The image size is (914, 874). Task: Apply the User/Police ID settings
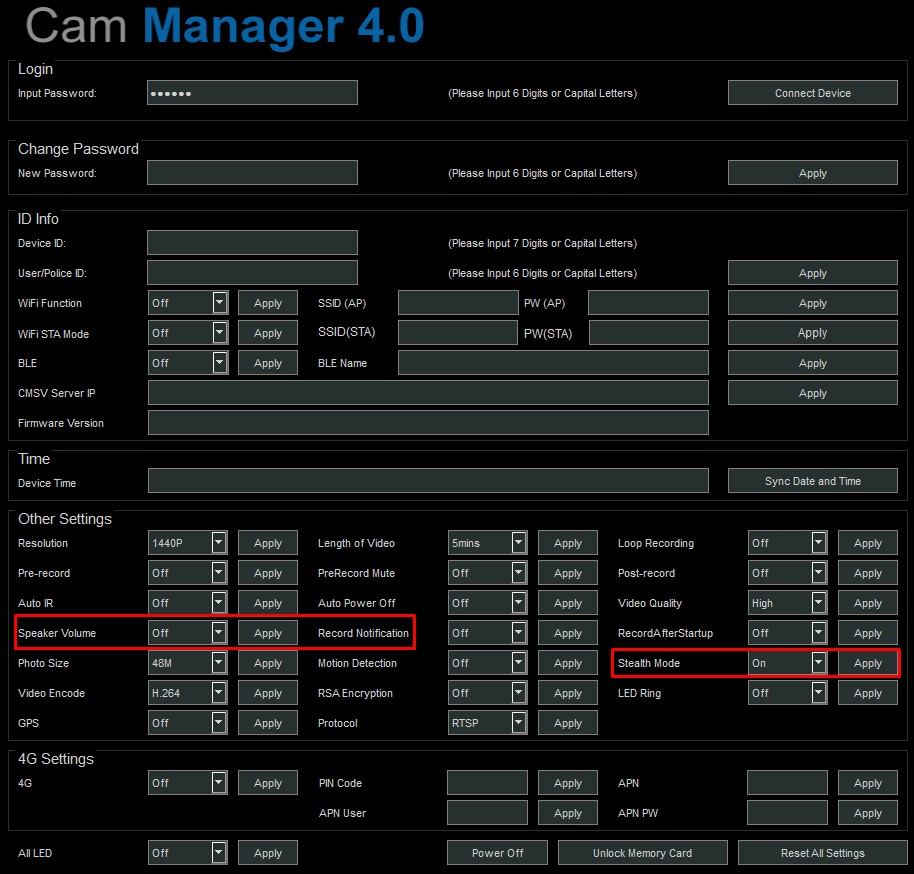(x=812, y=273)
